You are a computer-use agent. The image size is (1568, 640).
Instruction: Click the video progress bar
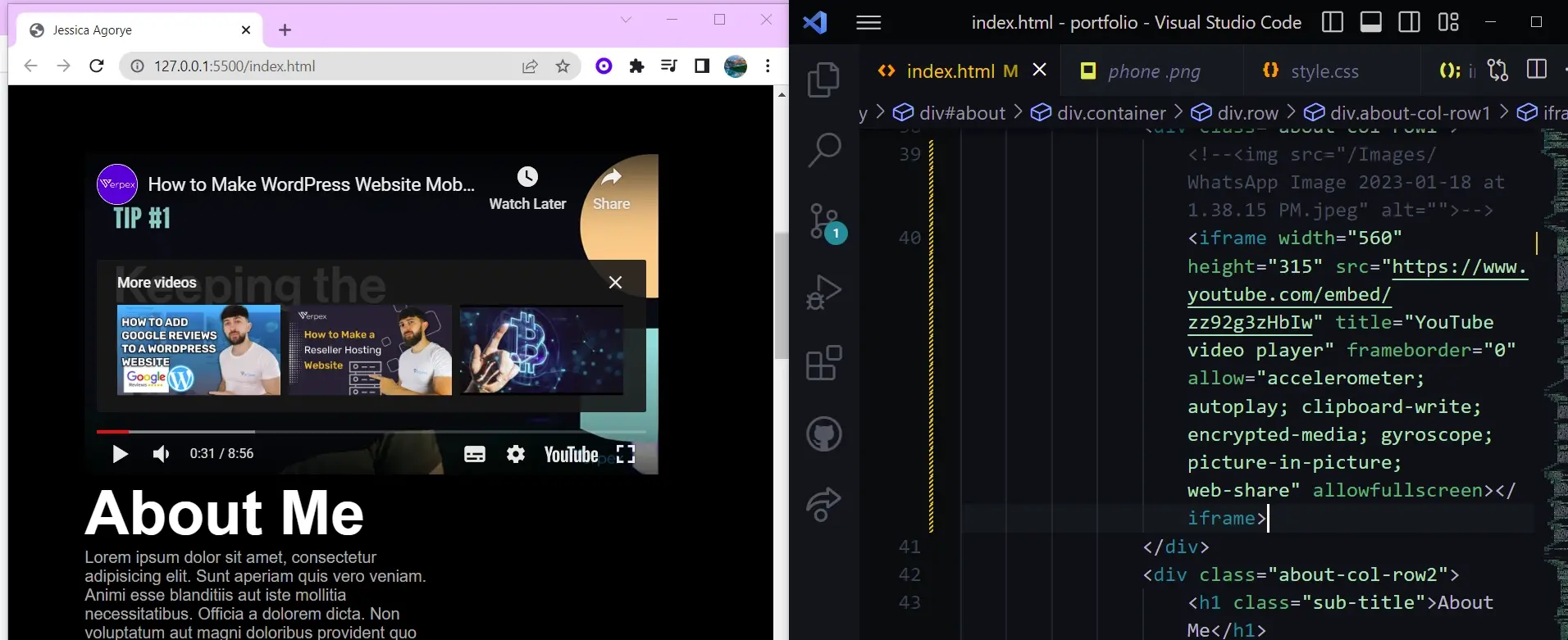(x=371, y=431)
